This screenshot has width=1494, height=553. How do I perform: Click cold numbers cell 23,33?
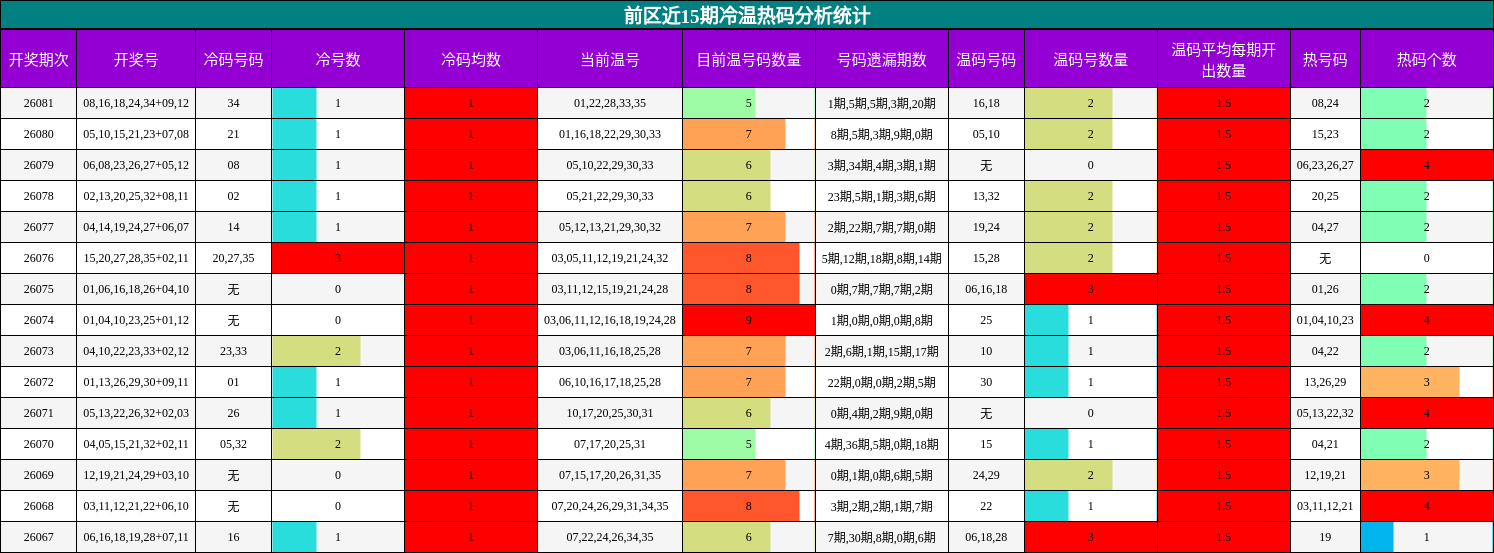click(x=233, y=351)
